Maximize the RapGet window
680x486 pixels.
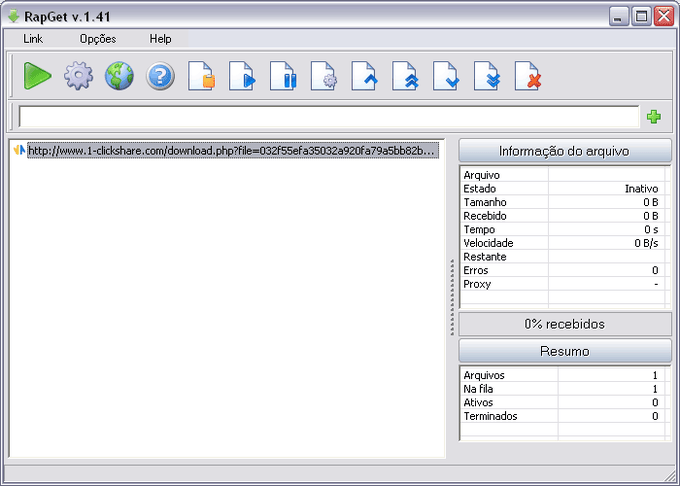641,16
